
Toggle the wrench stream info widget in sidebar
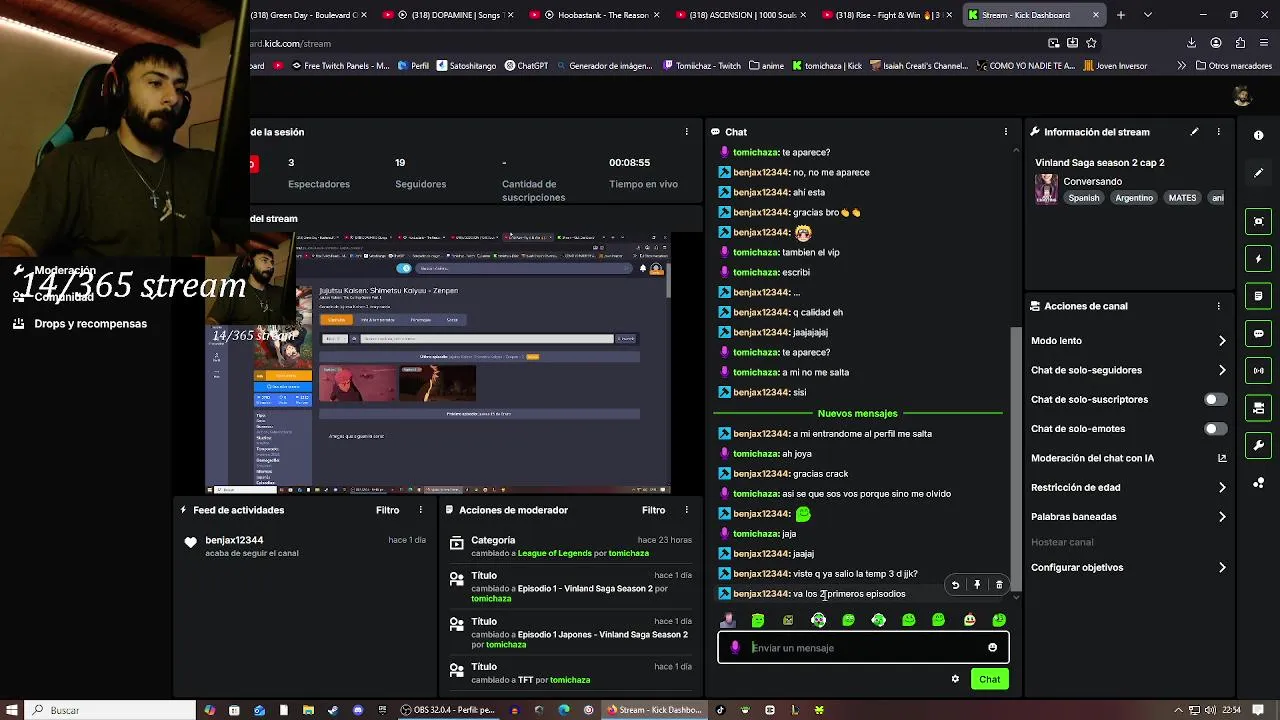pos(1258,445)
